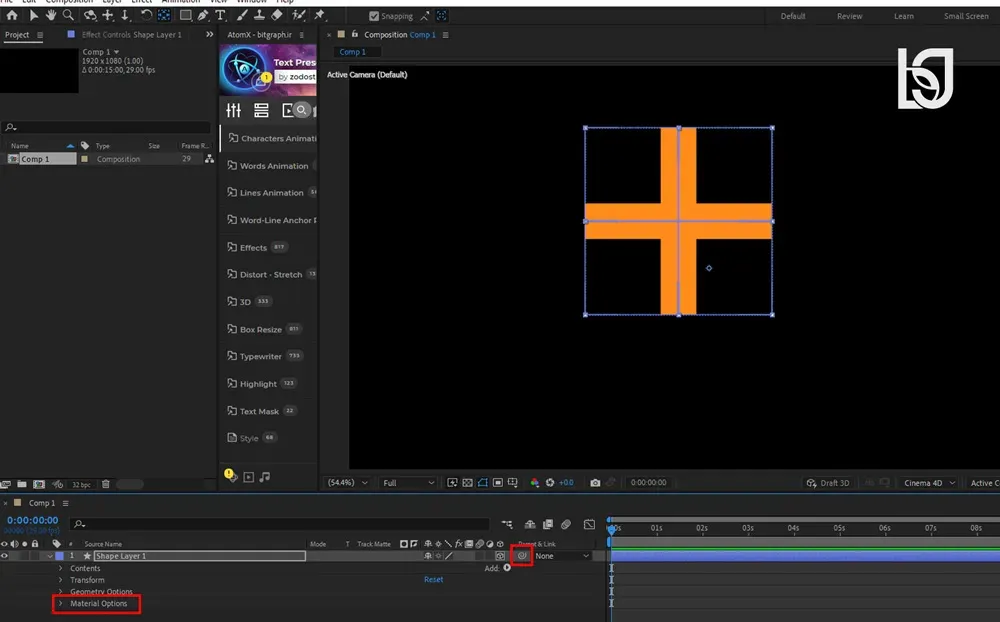Expand the Material Options group
Screen dimensions: 1000x622
tap(61, 603)
